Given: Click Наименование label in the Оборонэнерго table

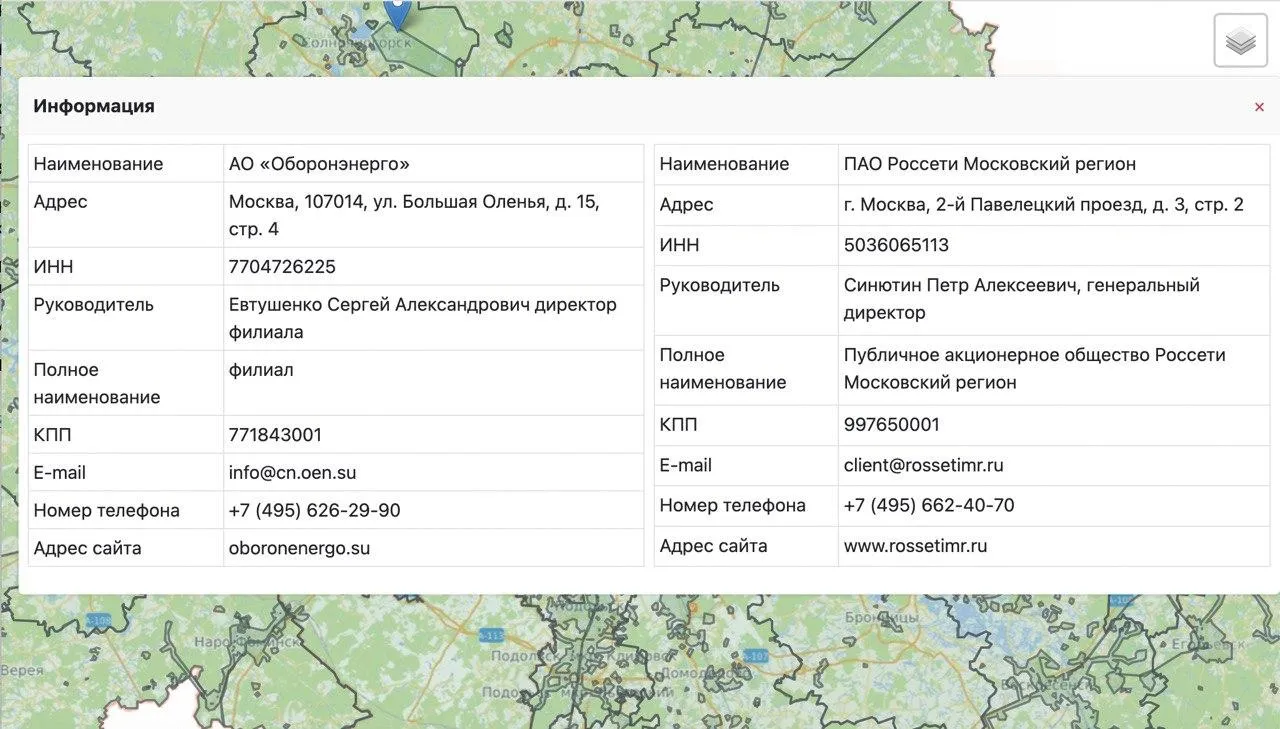Looking at the screenshot, I should click(x=98, y=164).
